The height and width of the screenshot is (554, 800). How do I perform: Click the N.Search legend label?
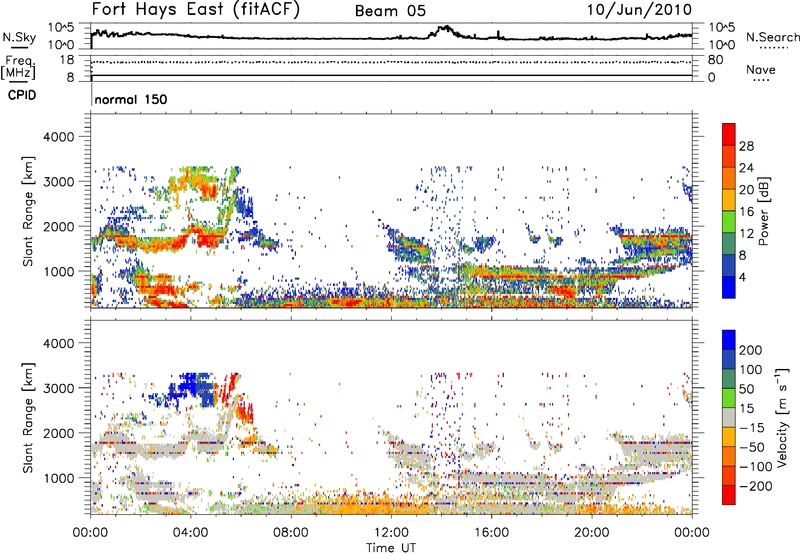point(772,37)
